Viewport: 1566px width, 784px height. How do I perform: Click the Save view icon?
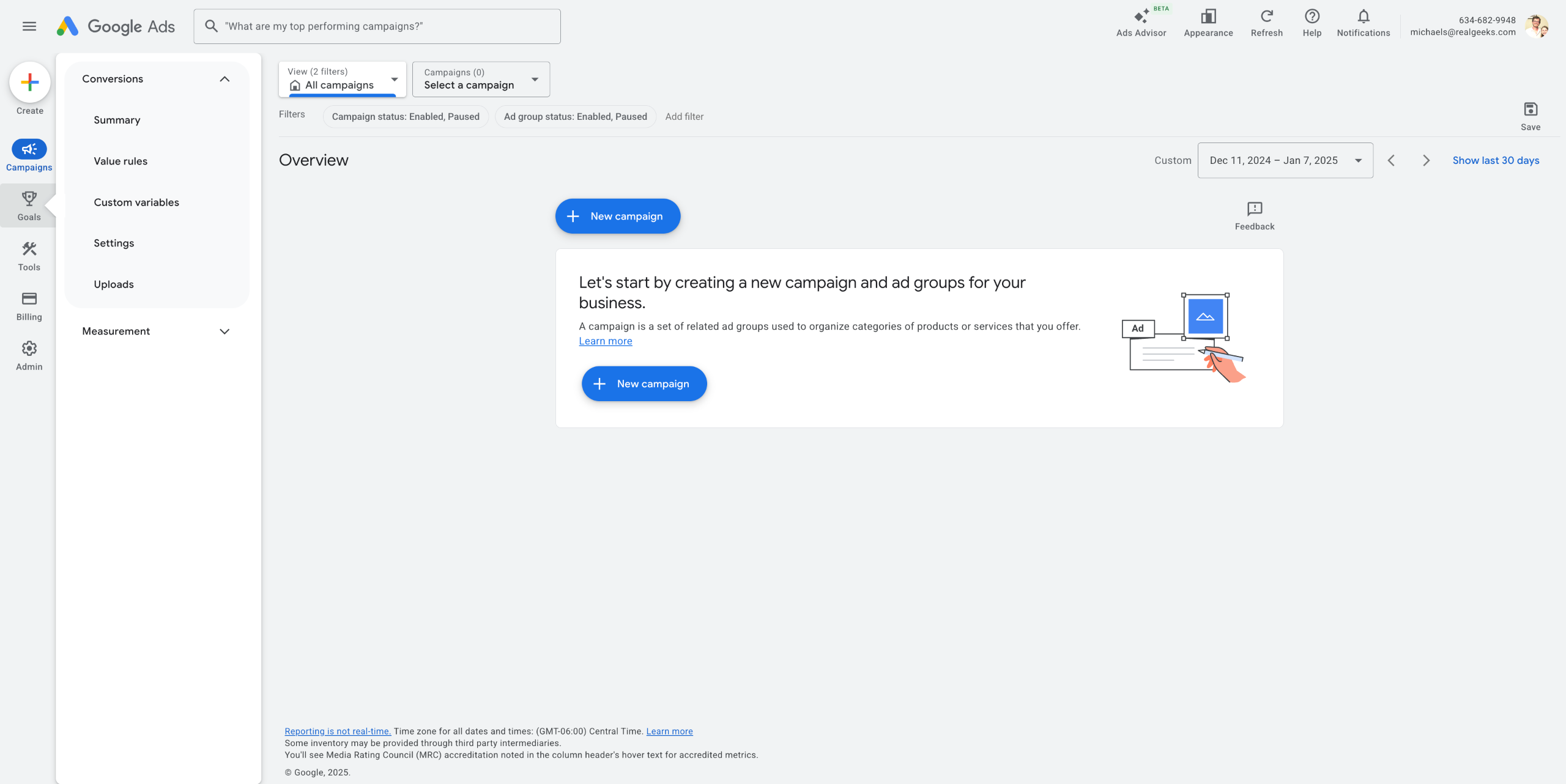coord(1531,110)
